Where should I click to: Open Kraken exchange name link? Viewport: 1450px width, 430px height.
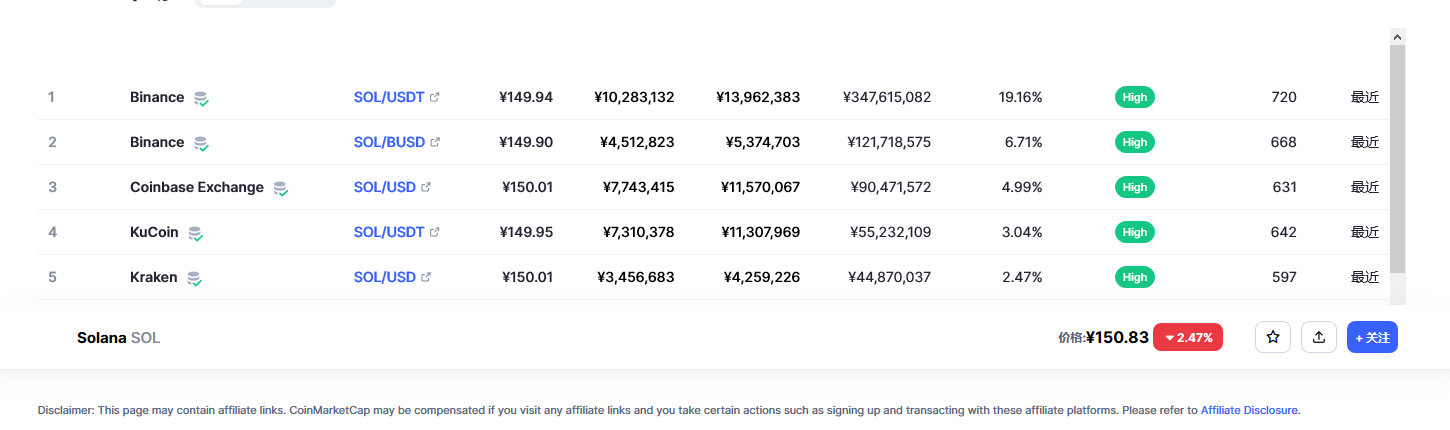[x=154, y=277]
